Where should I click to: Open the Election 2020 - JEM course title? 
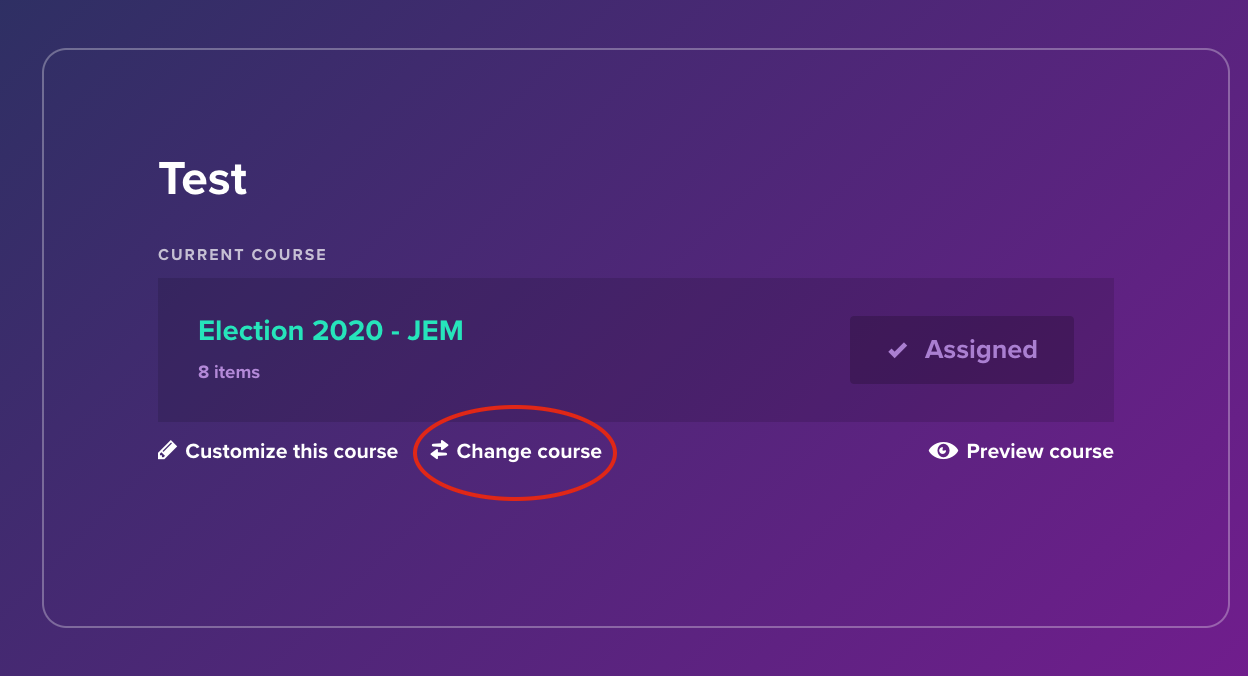(330, 331)
